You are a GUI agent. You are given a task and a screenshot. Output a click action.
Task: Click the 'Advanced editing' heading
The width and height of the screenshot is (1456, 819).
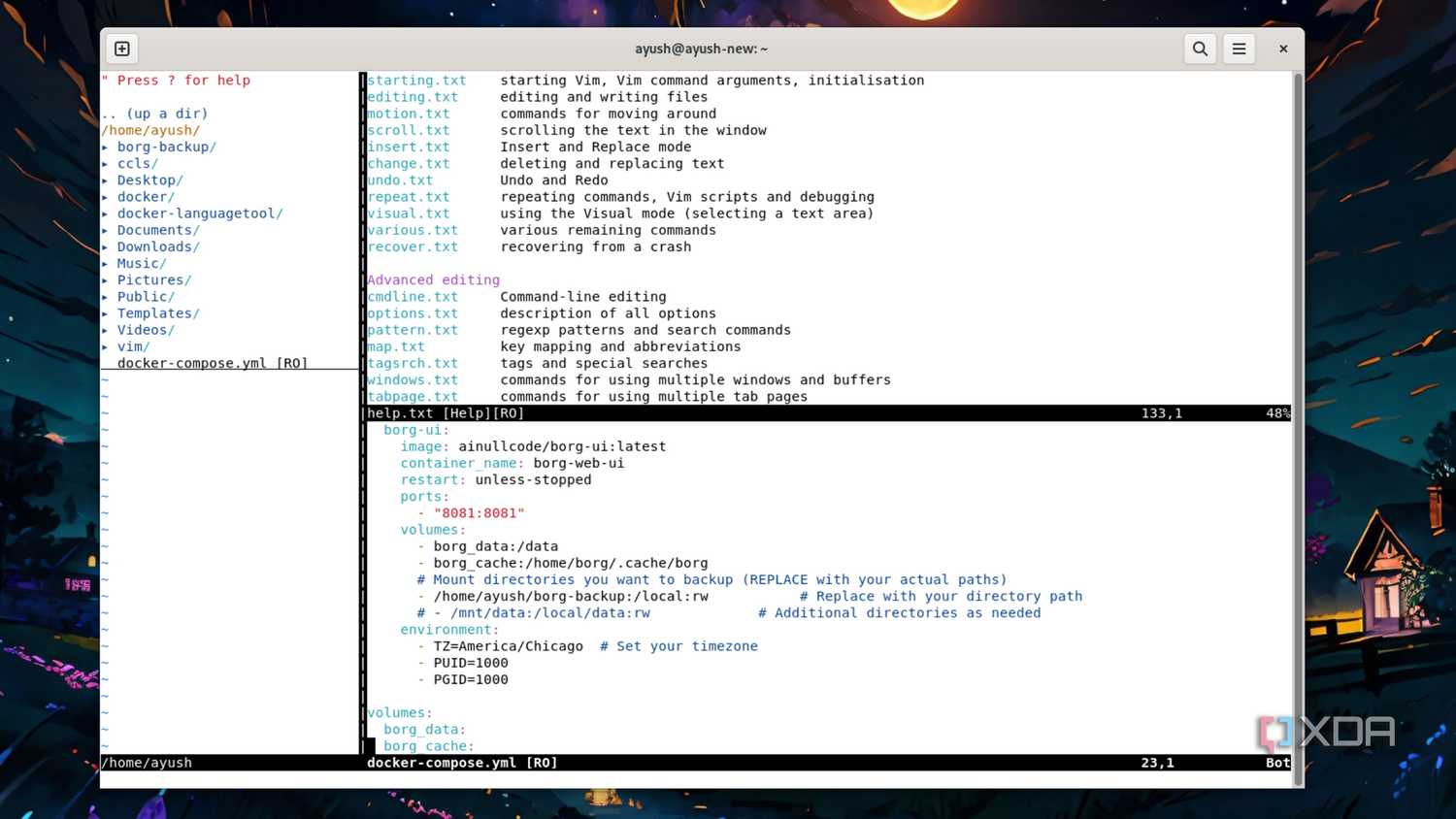433,280
